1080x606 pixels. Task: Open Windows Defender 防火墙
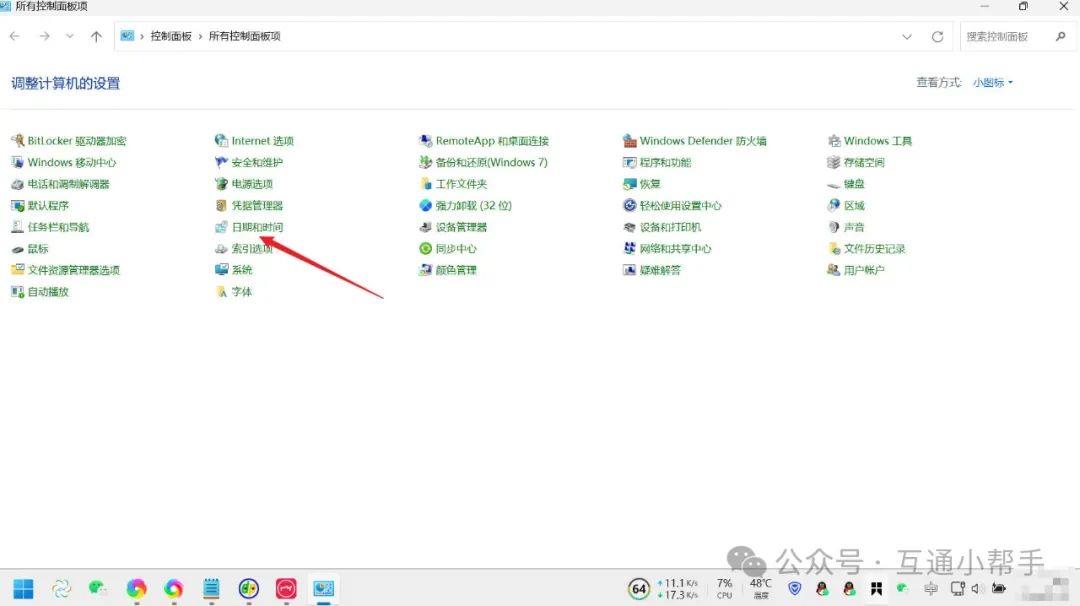pos(702,141)
